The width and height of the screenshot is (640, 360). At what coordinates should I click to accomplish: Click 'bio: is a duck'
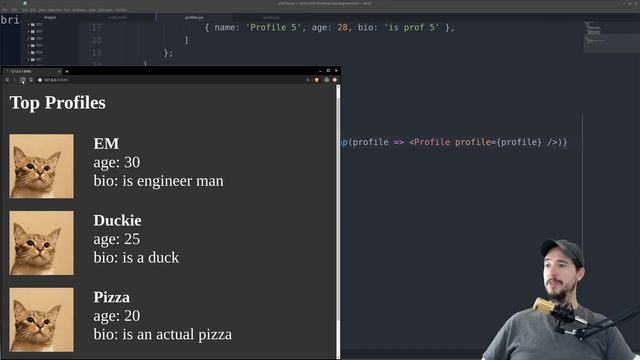pos(136,258)
